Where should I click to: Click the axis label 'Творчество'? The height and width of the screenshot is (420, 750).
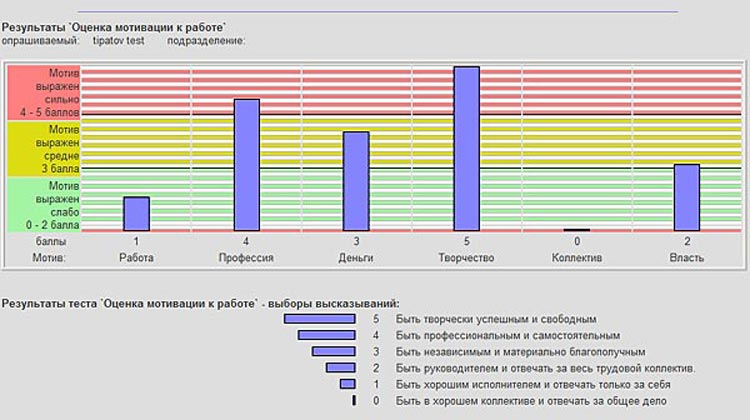click(466, 258)
